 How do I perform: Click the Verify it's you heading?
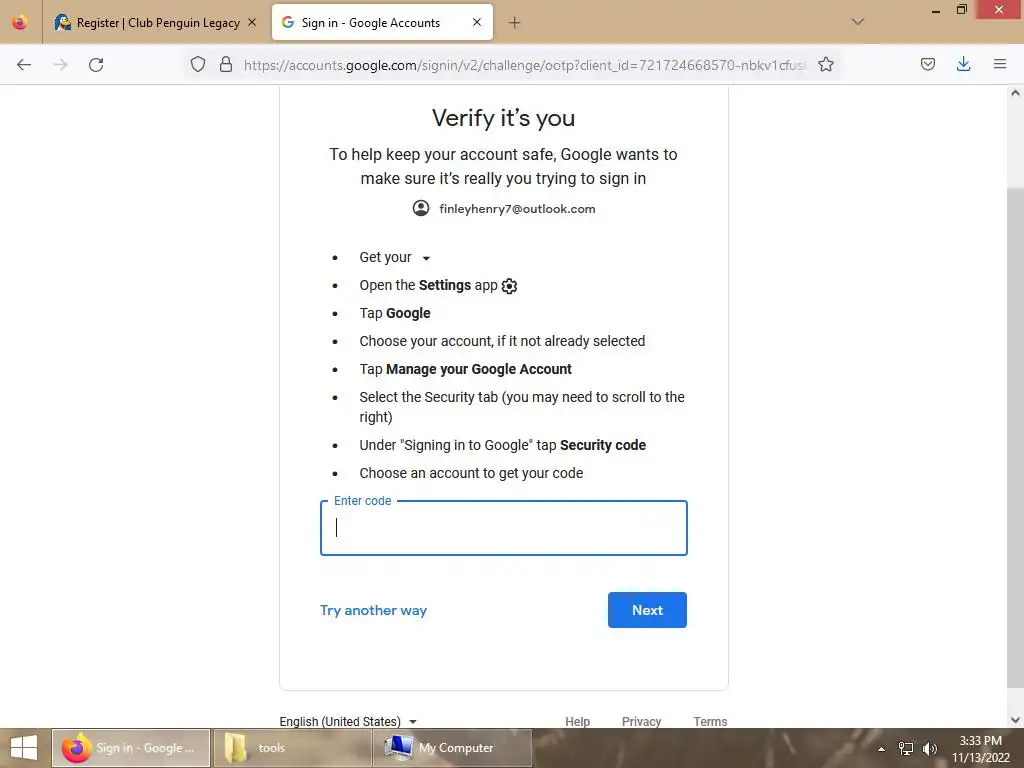(504, 118)
